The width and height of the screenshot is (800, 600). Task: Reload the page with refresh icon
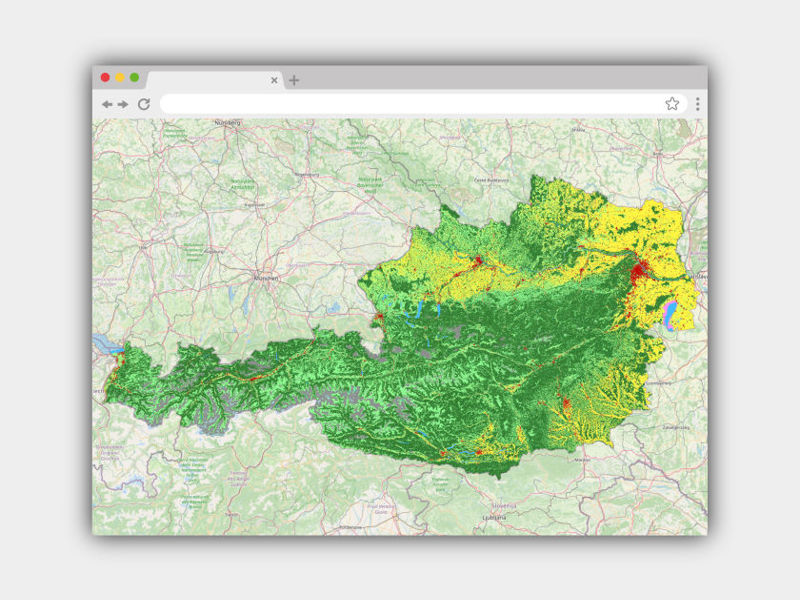pos(144,104)
